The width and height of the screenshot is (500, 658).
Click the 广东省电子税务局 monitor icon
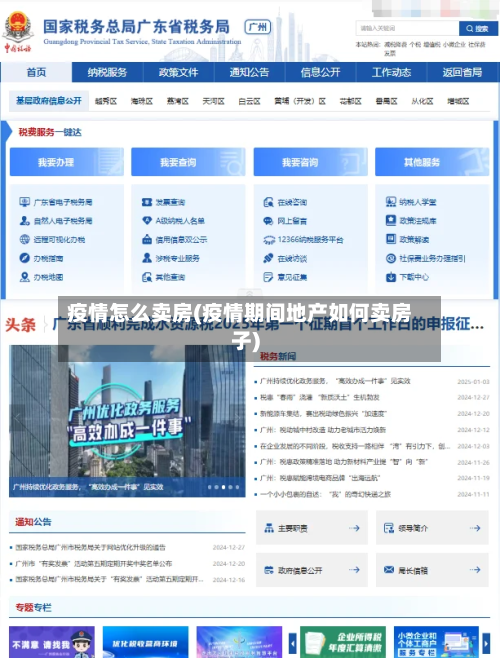[x=24, y=202]
